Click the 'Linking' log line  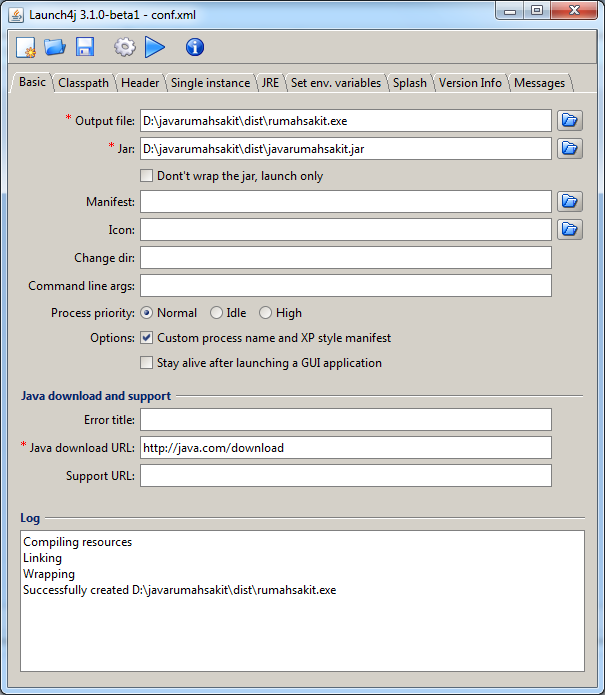tap(43, 558)
